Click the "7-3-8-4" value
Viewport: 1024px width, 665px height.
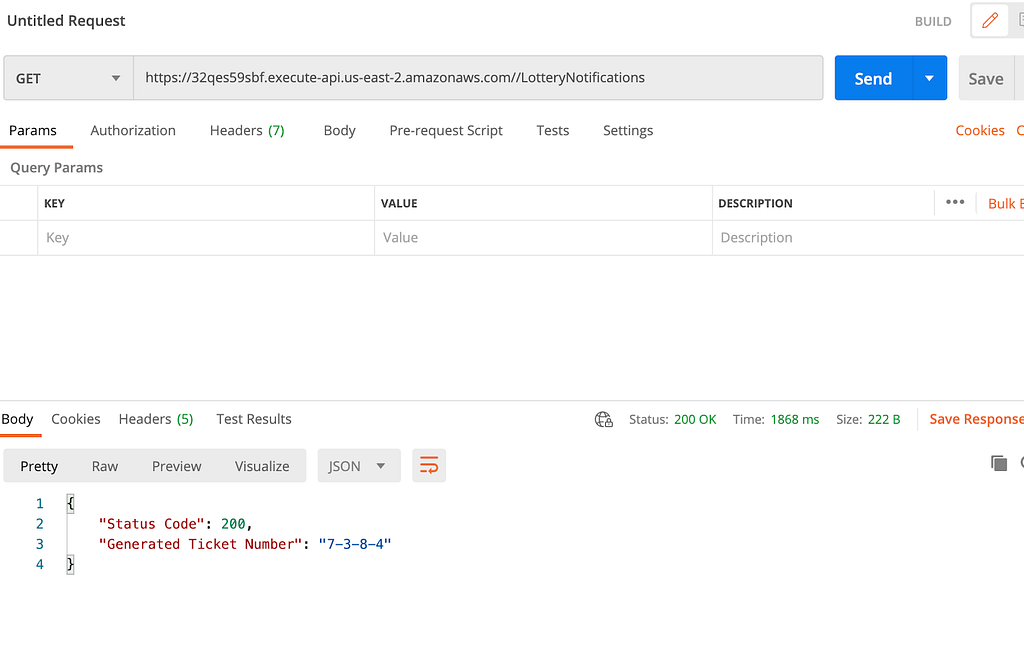[355, 544]
